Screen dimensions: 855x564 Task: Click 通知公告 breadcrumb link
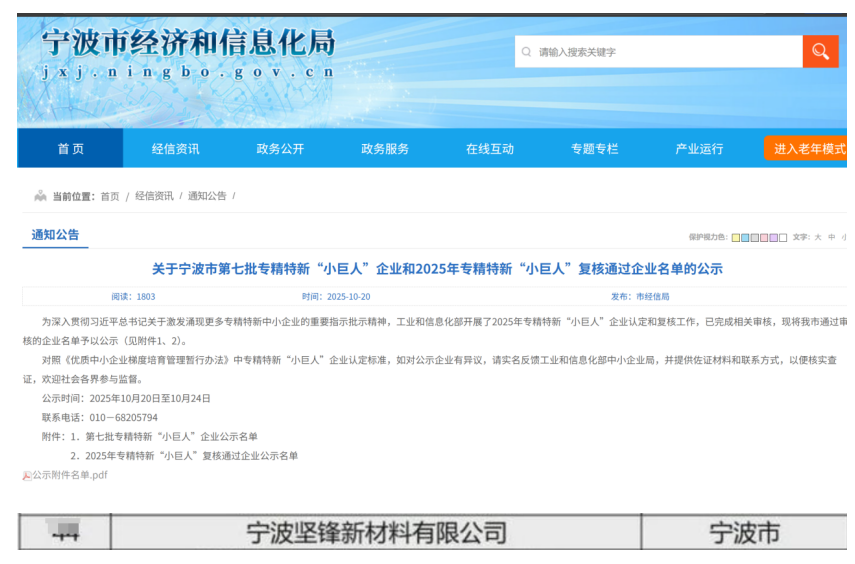tap(207, 196)
